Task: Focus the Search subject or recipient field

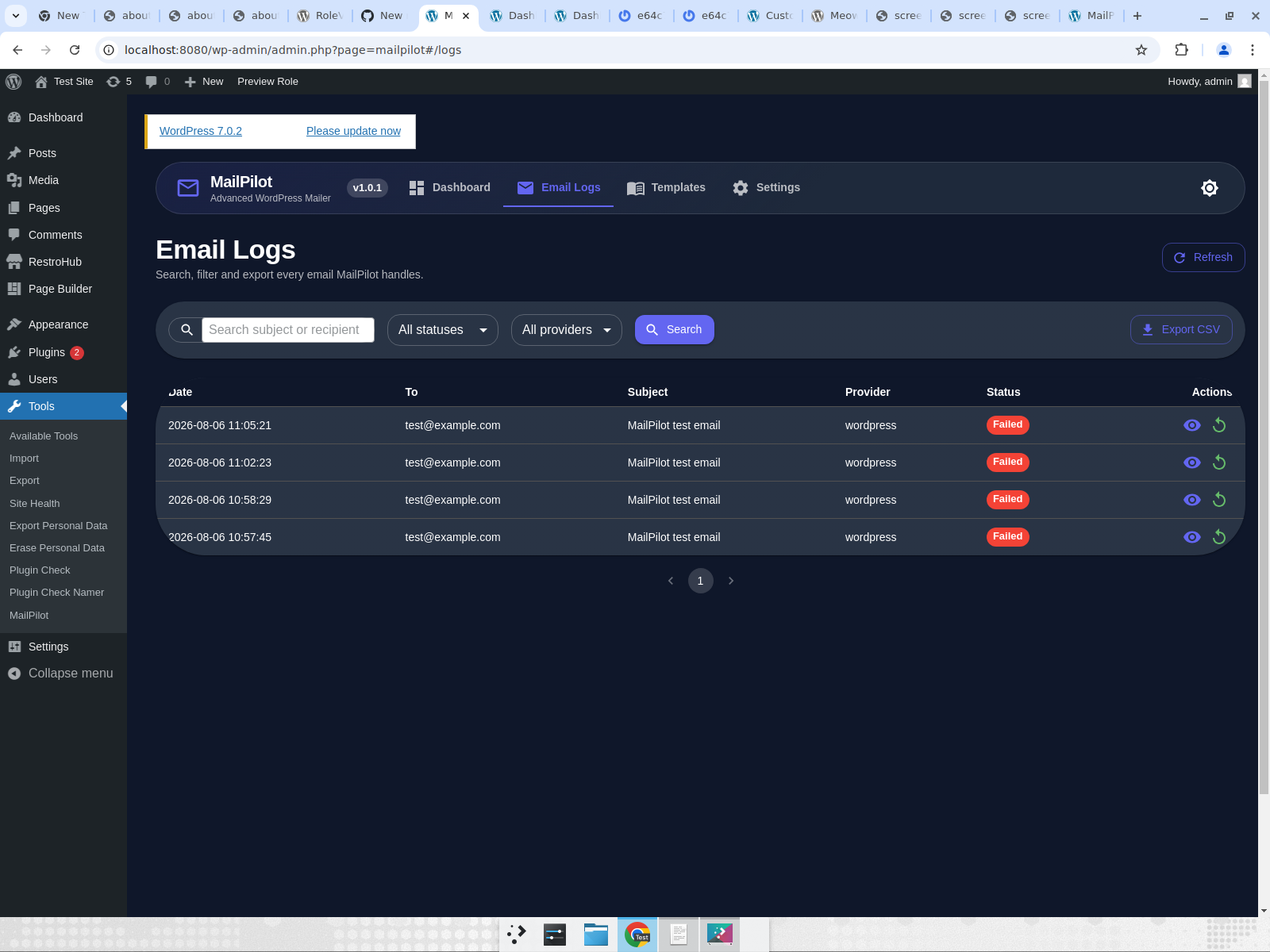Action: (x=288, y=330)
